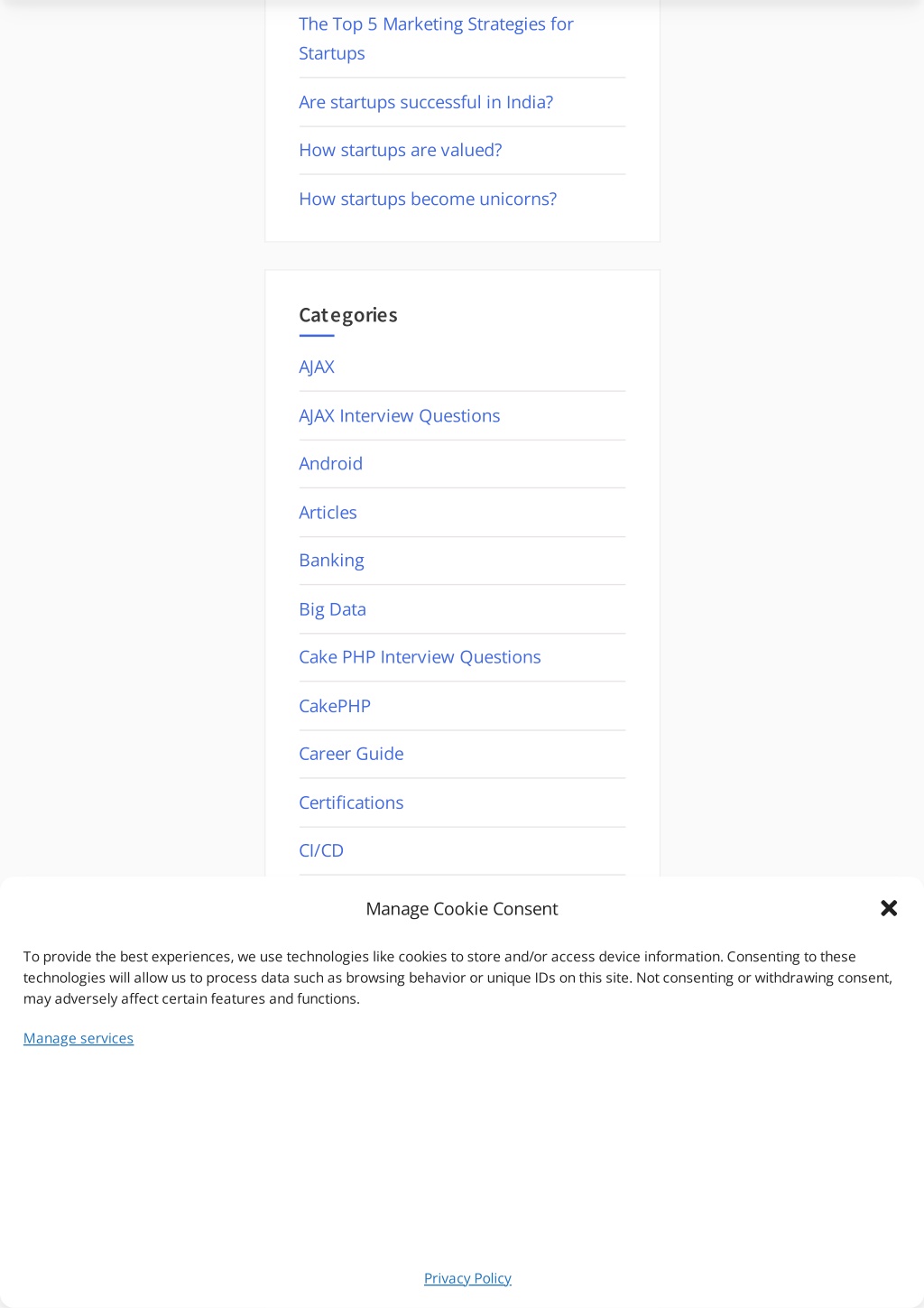Select the CI/CD category
924x1308 pixels.
[321, 850]
